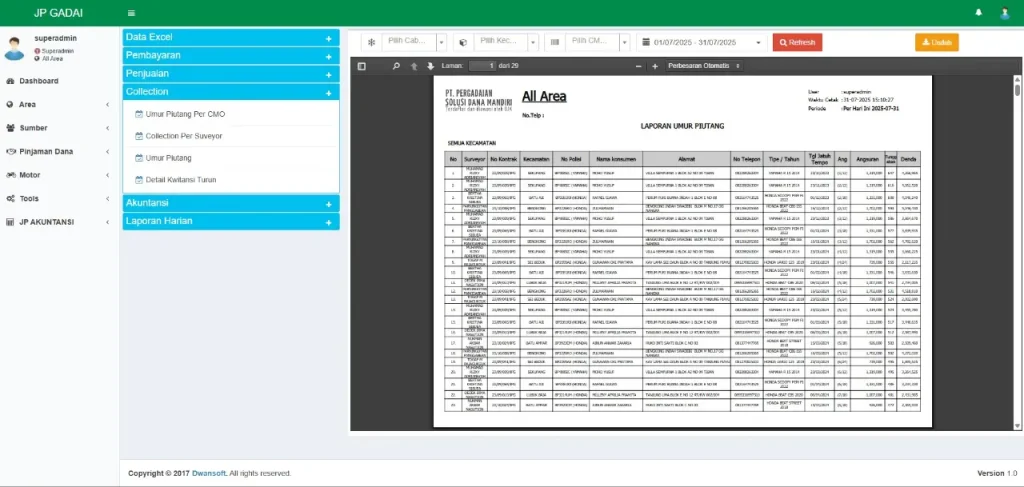The height and width of the screenshot is (487, 1024).
Task: Expand the Pinjaman Dana sidebar menu
Action: (59, 151)
